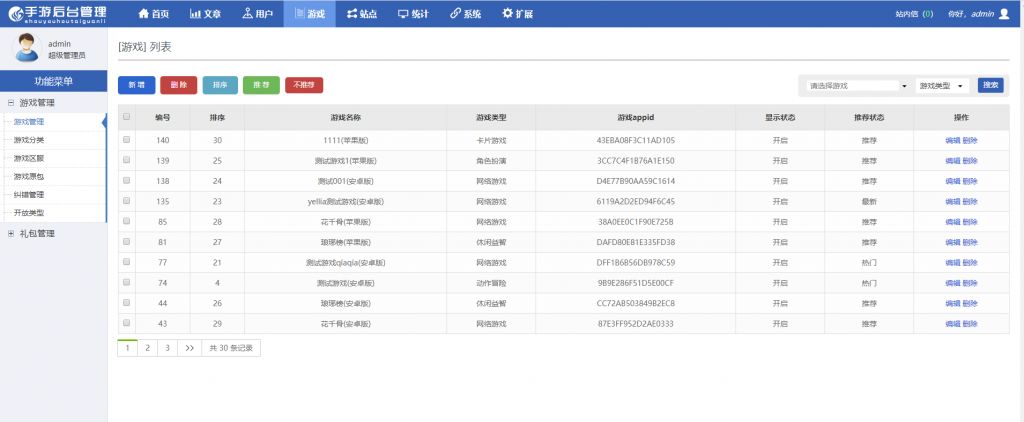
Task: Go to pagination page 3
Action: tap(167, 348)
